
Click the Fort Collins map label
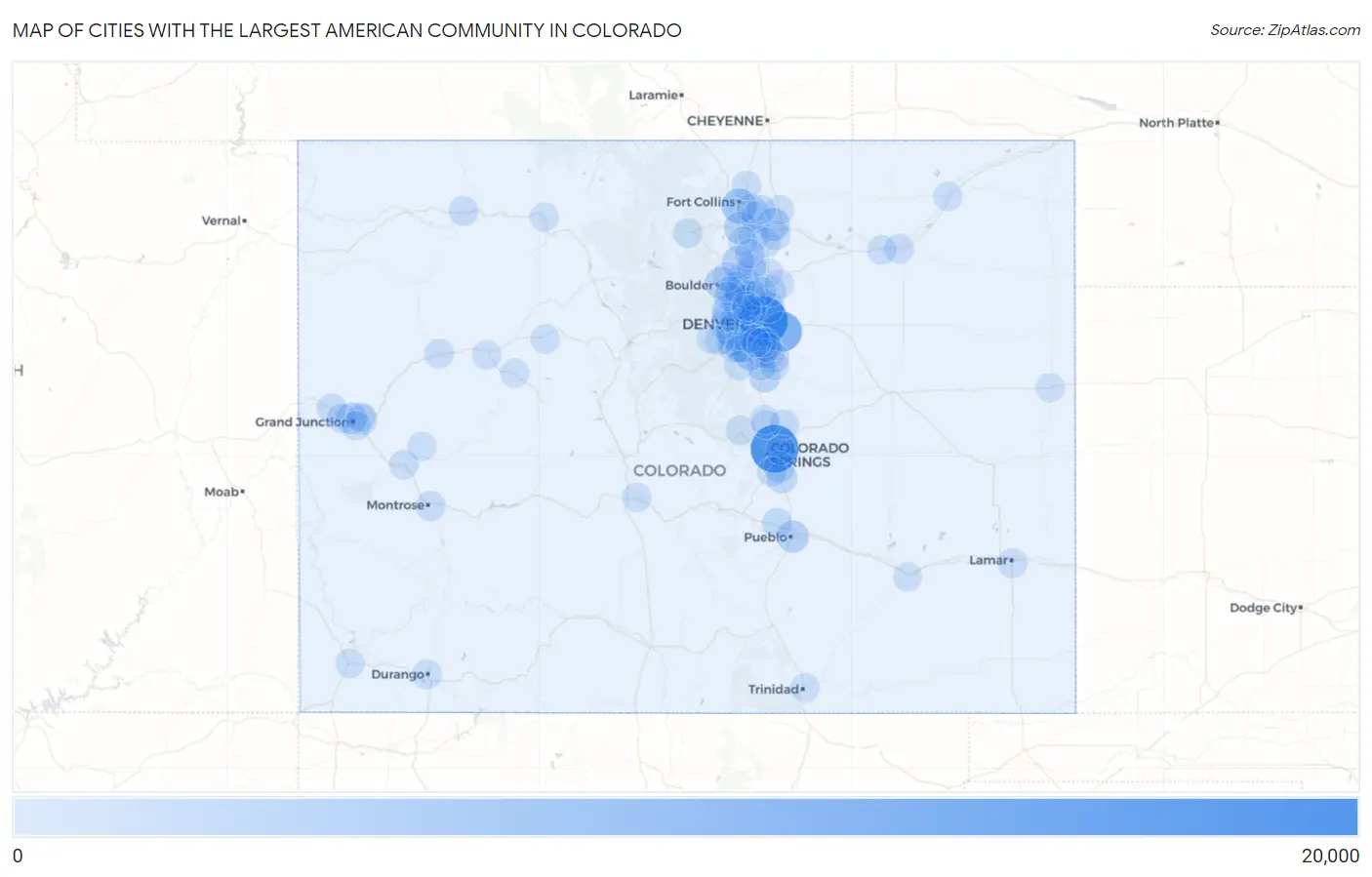click(703, 202)
